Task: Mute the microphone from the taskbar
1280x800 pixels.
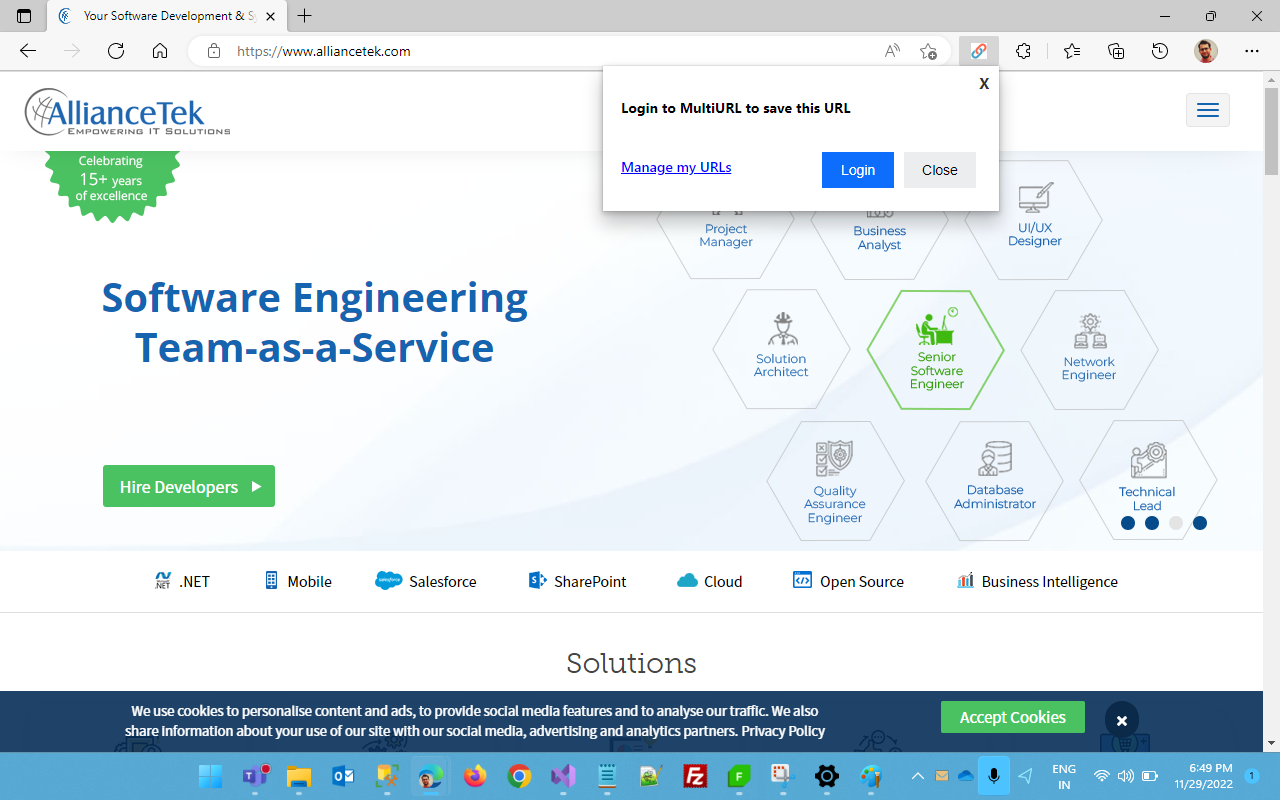Action: point(993,776)
